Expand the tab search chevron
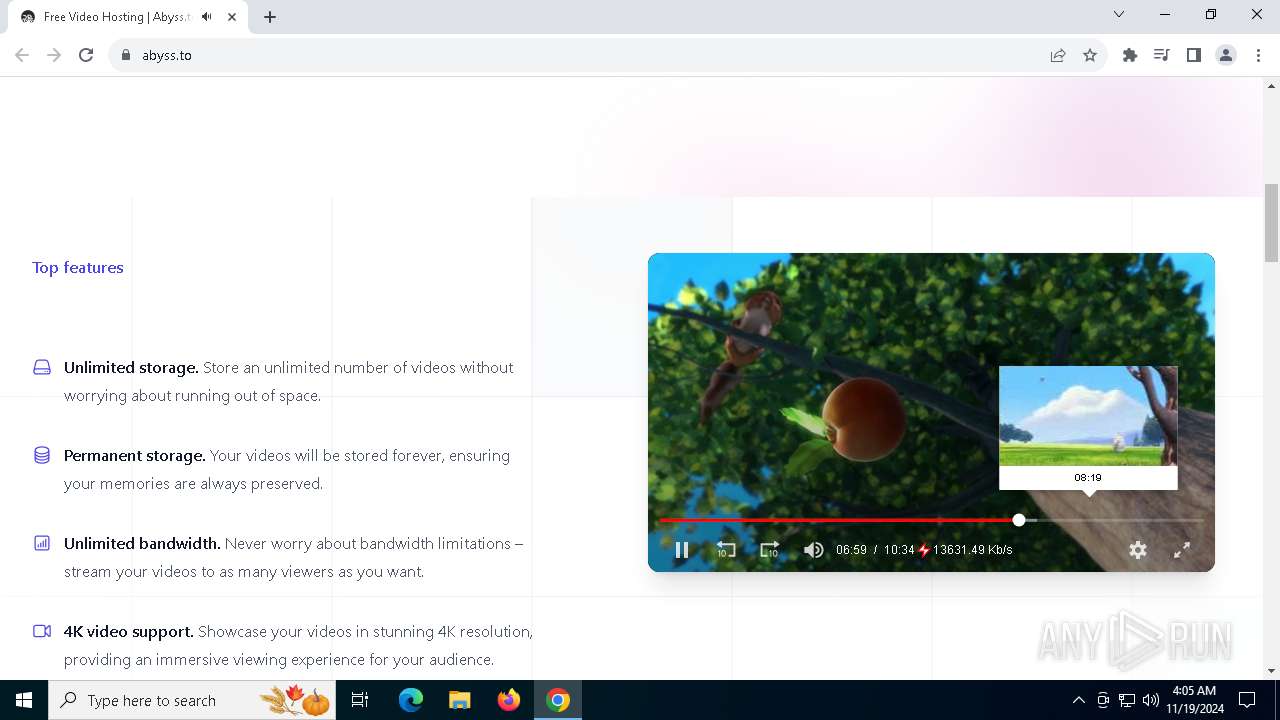 point(1119,14)
